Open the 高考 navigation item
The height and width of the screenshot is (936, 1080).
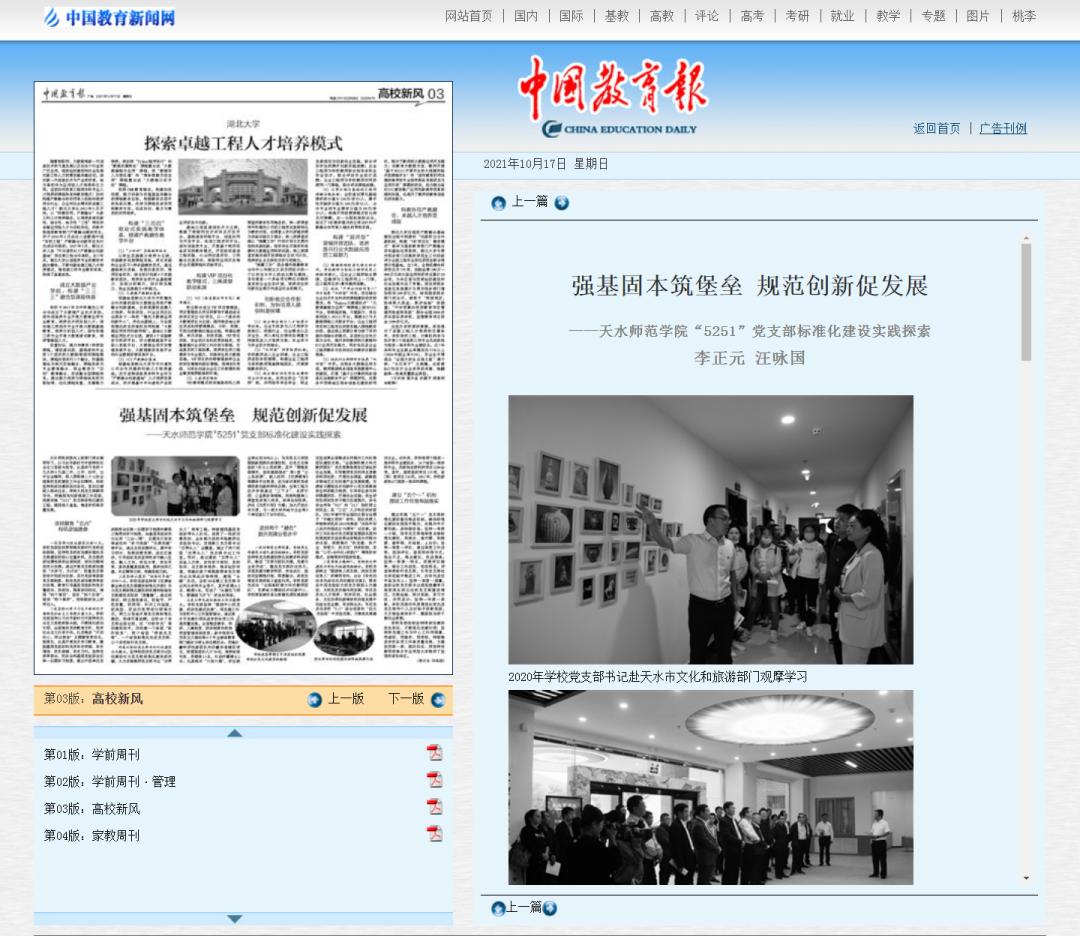click(x=752, y=16)
